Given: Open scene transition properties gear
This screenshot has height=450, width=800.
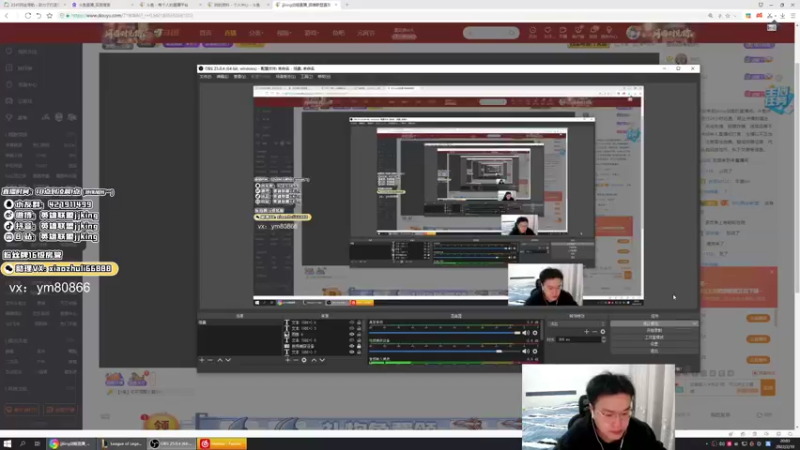Looking at the screenshot, I should click(x=603, y=332).
